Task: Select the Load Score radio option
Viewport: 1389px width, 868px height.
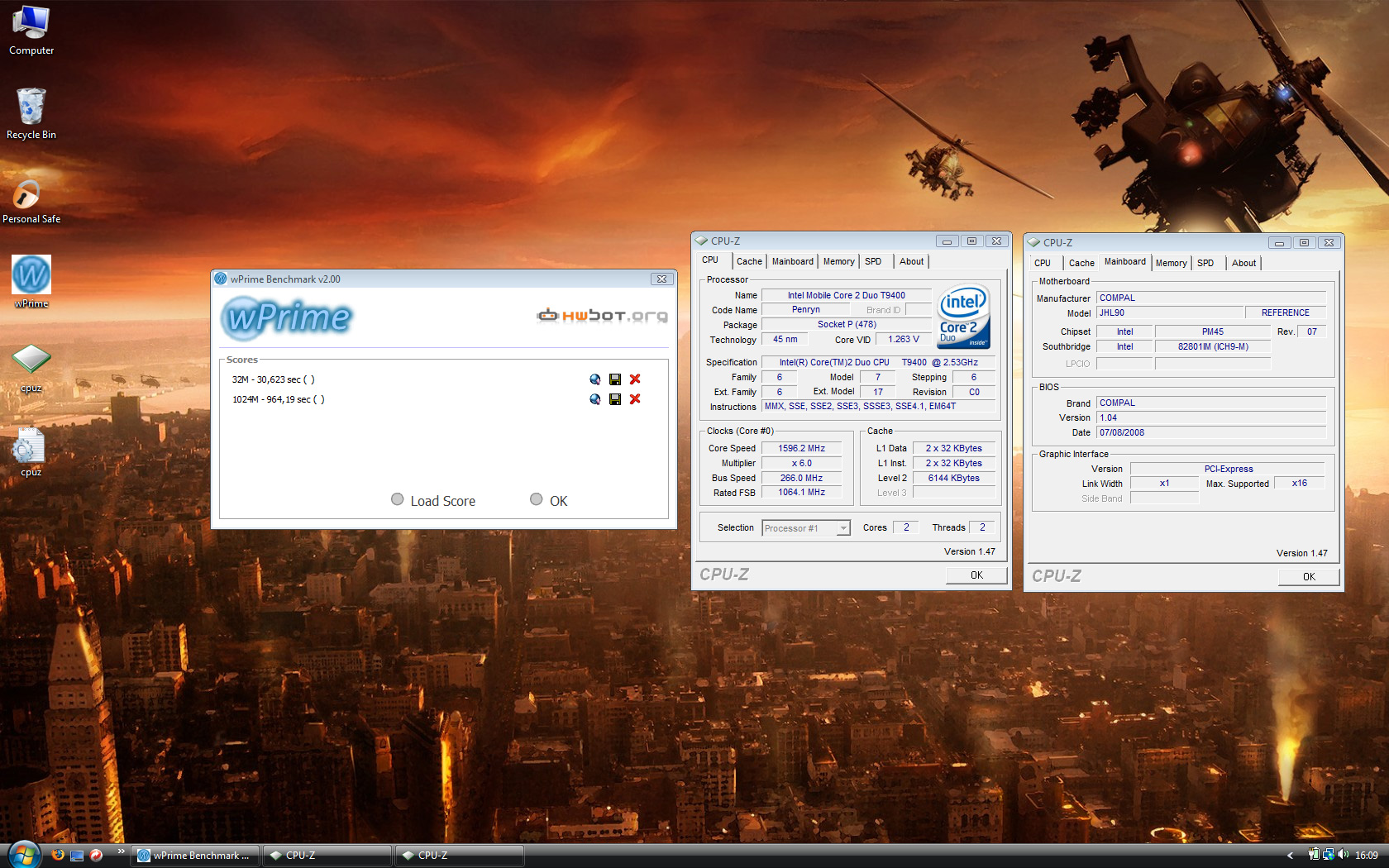Action: tap(398, 499)
